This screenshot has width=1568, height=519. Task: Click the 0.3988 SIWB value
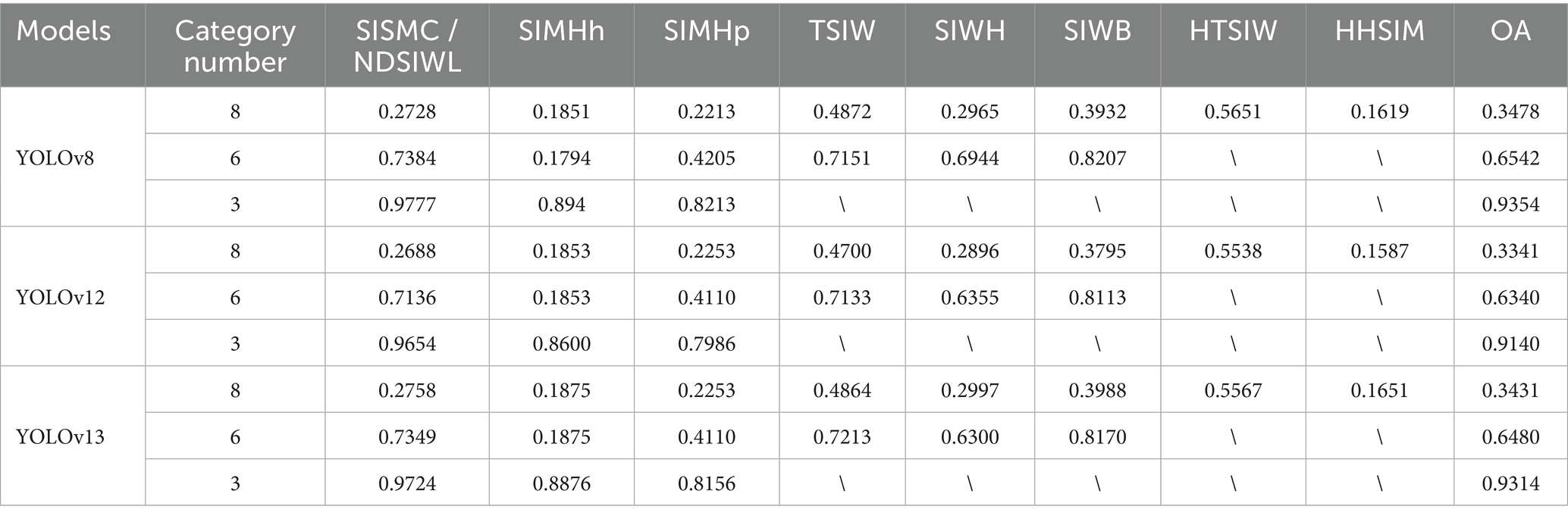pos(1097,390)
